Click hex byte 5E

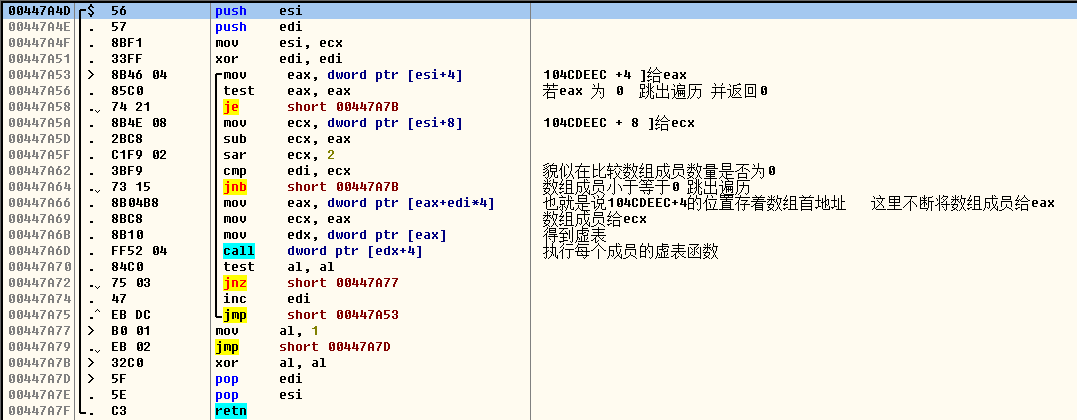pos(118,395)
